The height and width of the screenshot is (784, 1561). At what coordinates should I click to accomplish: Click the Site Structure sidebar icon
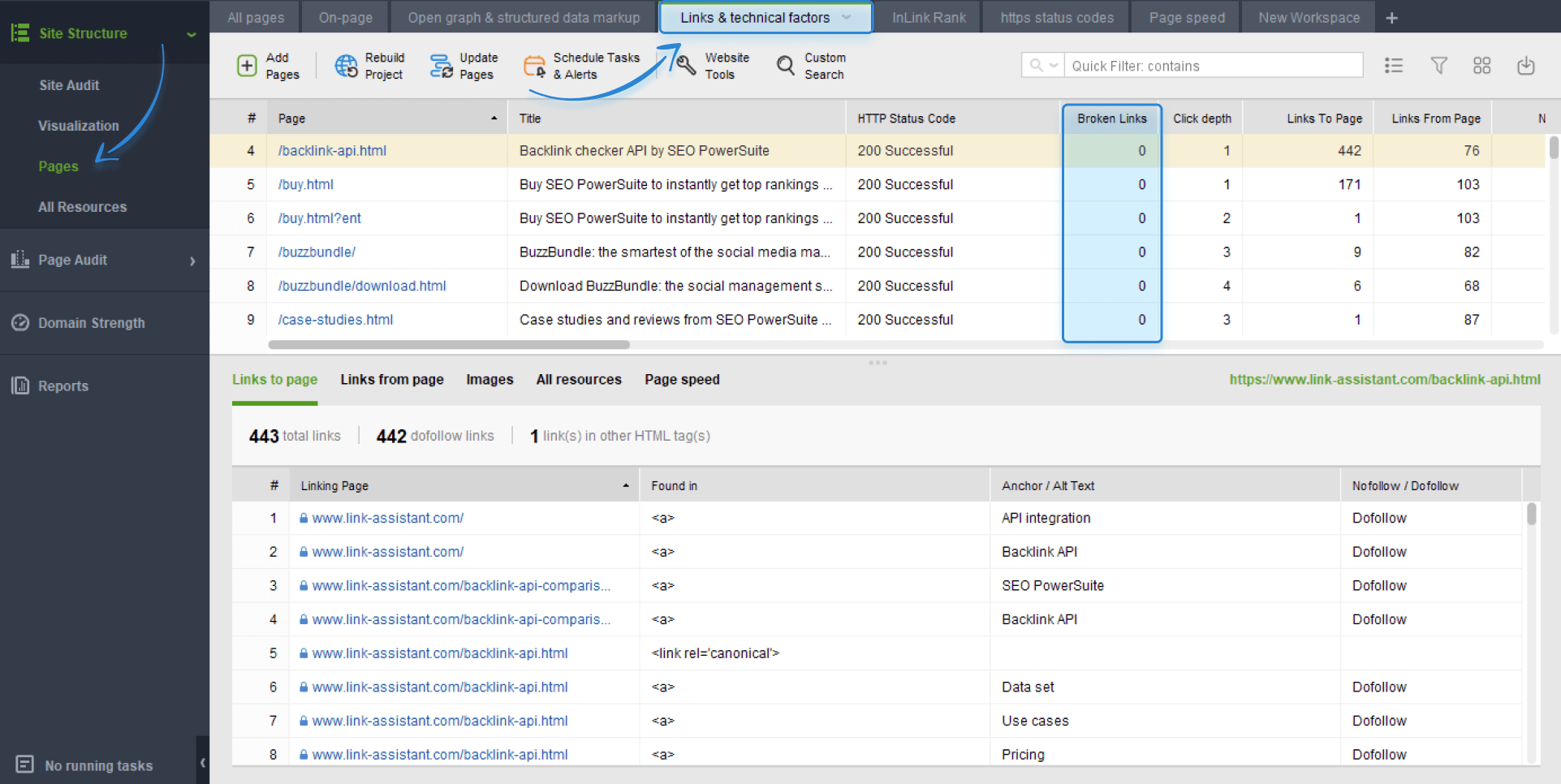(20, 33)
